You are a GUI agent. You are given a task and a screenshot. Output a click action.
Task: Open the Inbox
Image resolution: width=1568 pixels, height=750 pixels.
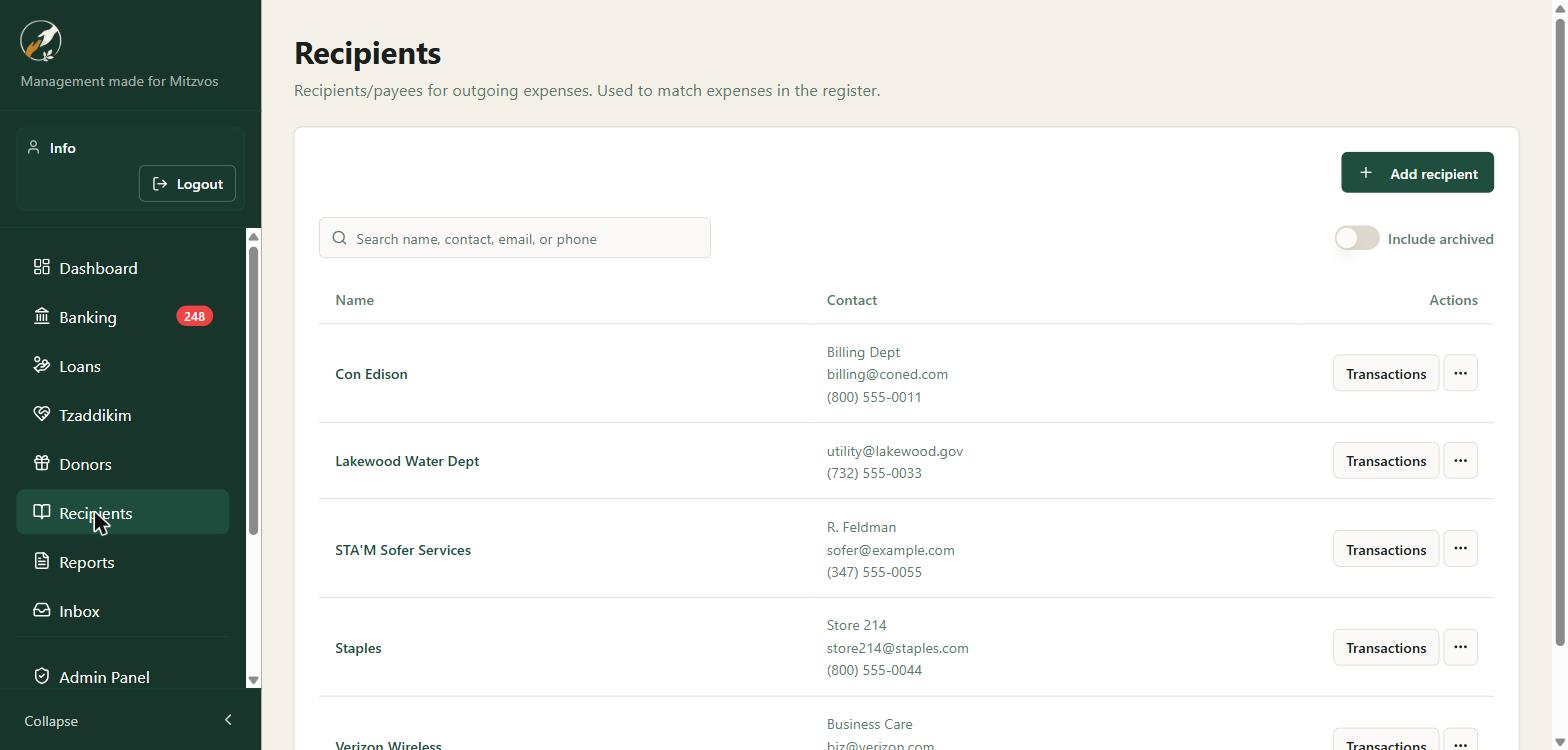pyautogui.click(x=123, y=611)
